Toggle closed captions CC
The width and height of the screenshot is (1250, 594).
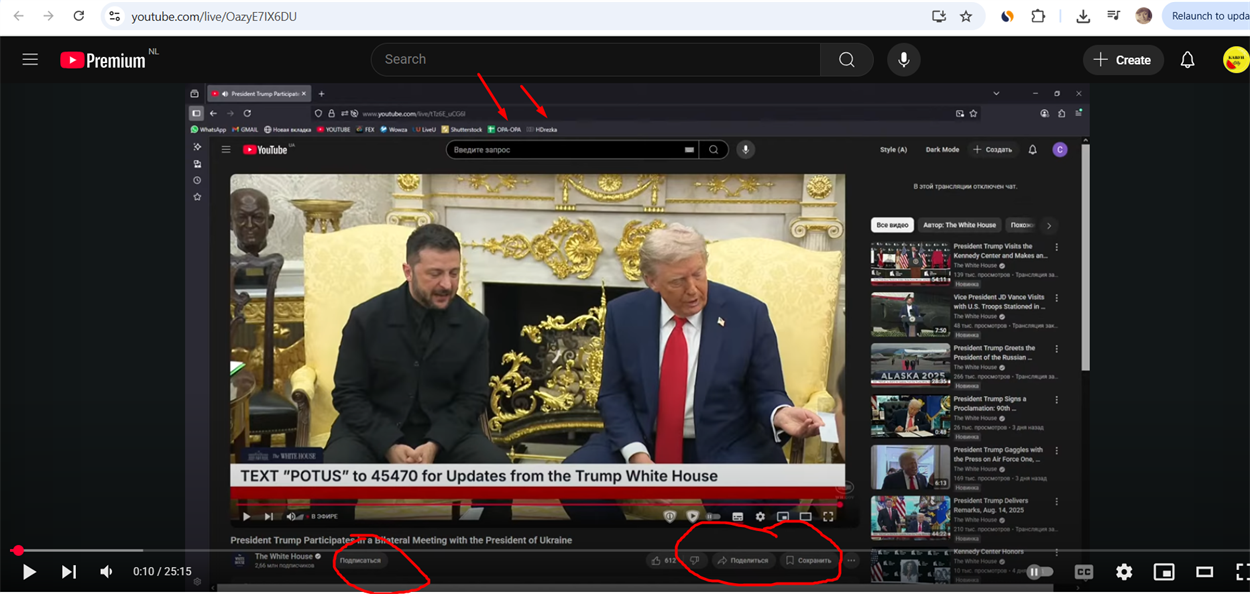click(1084, 572)
